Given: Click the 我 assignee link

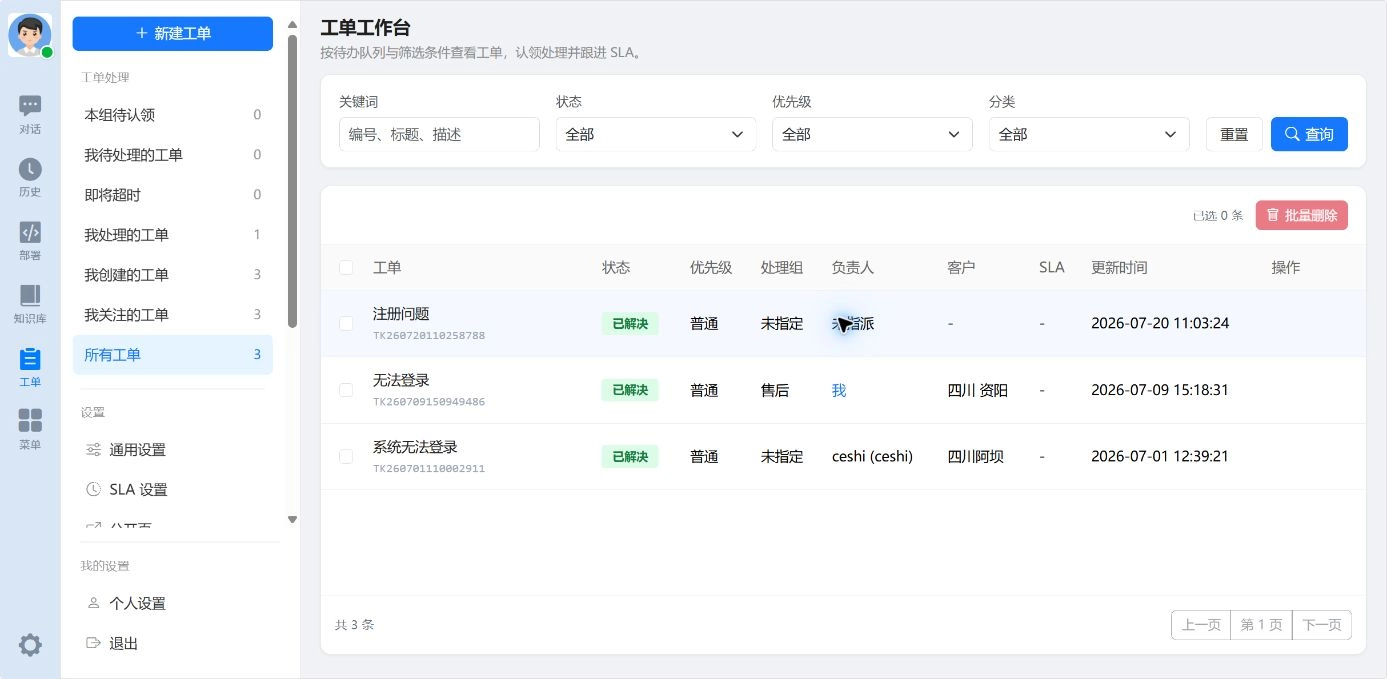Looking at the screenshot, I should pyautogui.click(x=839, y=391).
